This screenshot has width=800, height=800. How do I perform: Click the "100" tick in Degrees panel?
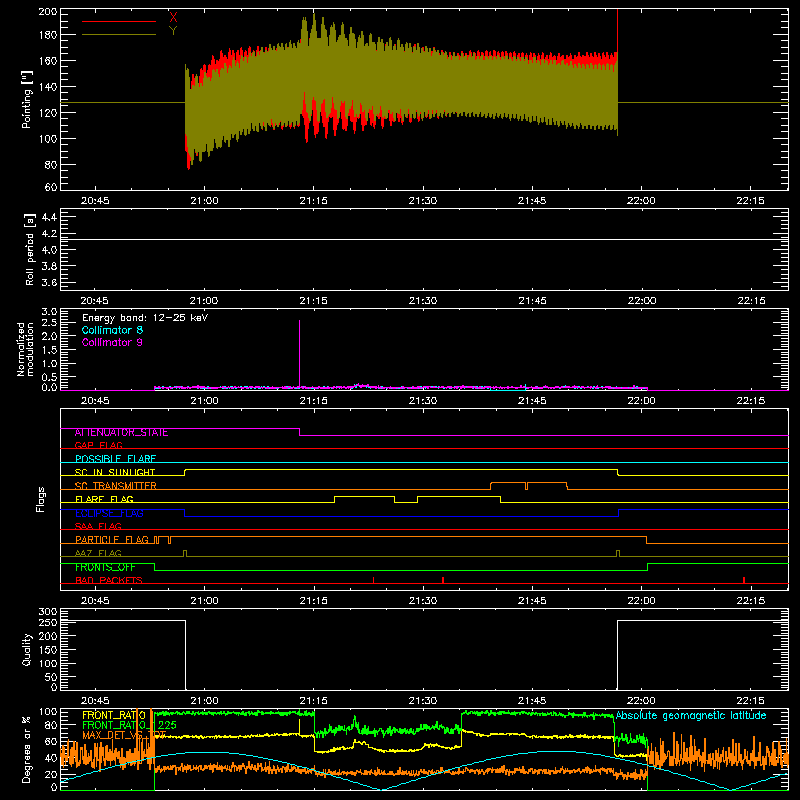(x=48, y=712)
